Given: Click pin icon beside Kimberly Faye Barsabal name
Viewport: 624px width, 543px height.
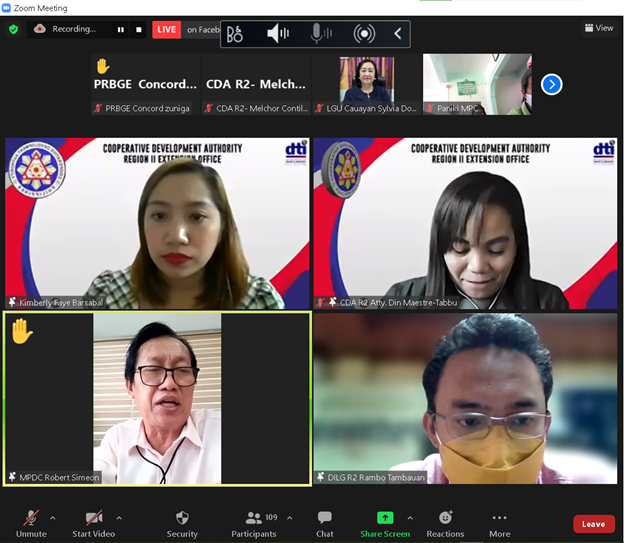Looking at the screenshot, I should (12, 302).
